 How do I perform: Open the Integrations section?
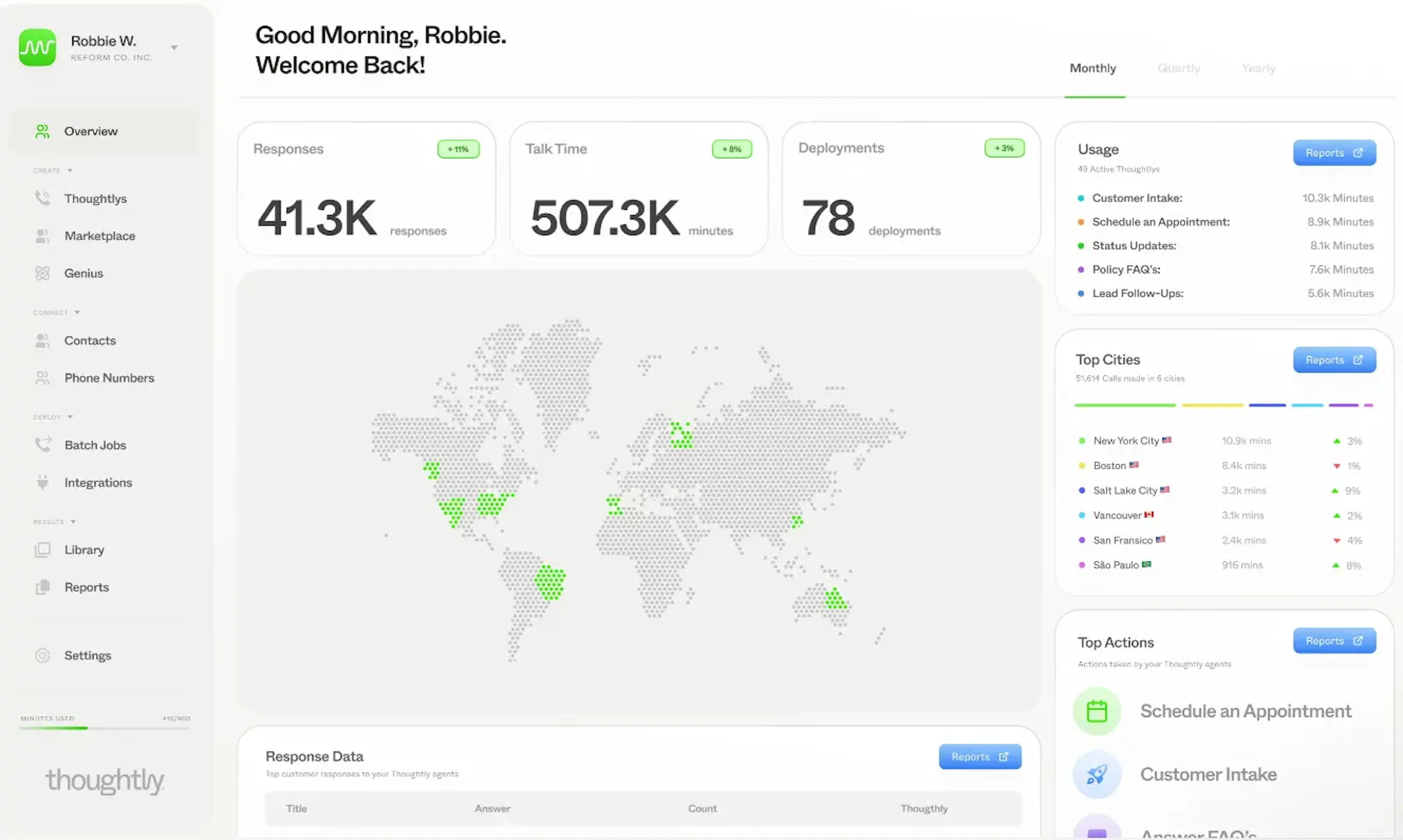98,482
